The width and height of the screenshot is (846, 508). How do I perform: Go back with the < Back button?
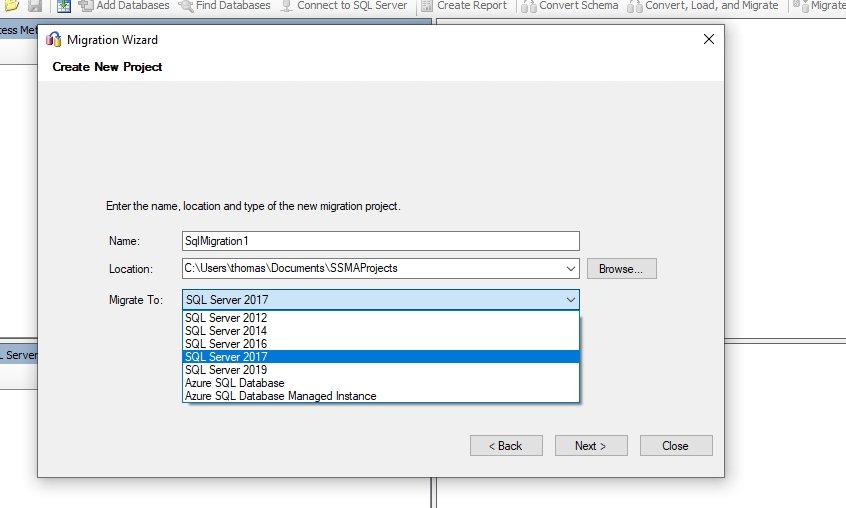[506, 446]
